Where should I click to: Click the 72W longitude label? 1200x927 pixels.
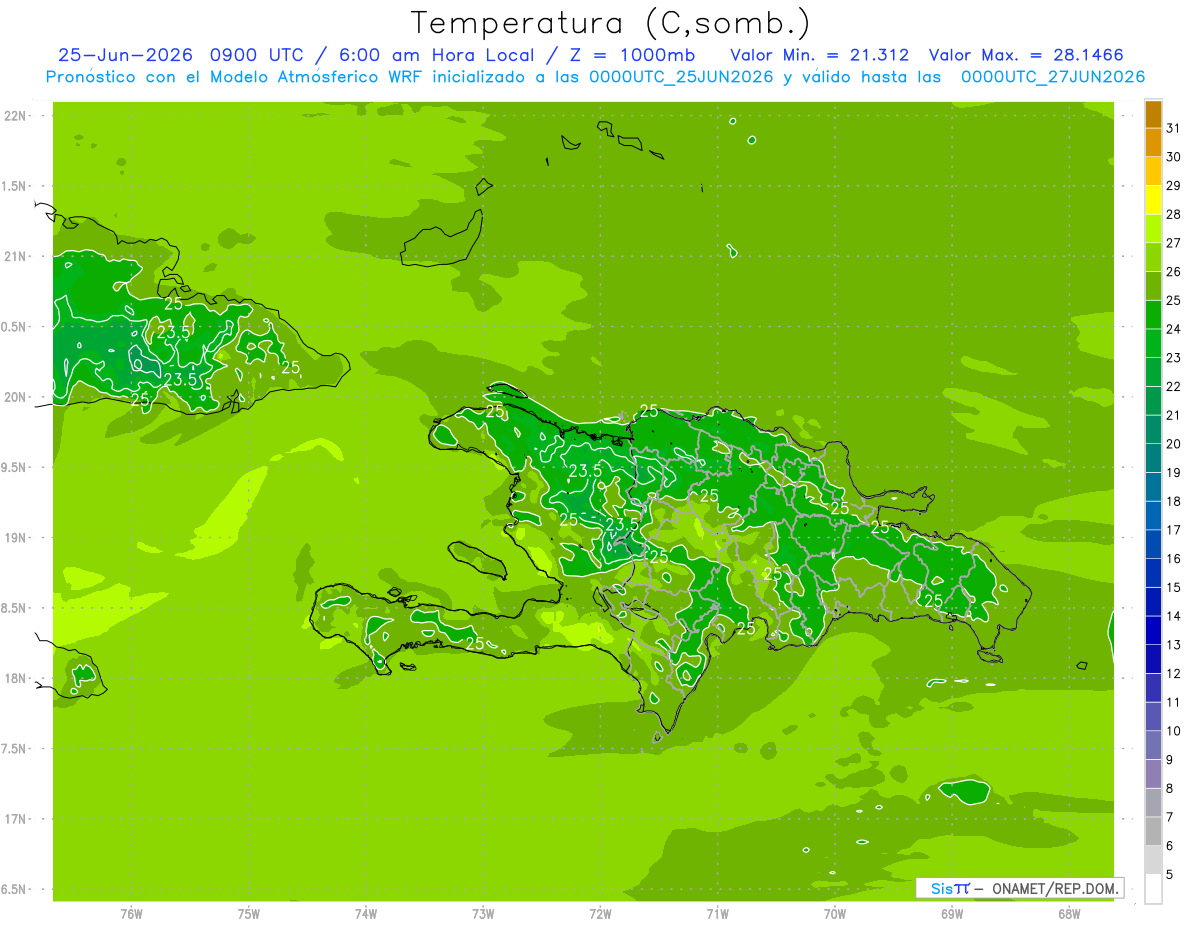pyautogui.click(x=600, y=913)
